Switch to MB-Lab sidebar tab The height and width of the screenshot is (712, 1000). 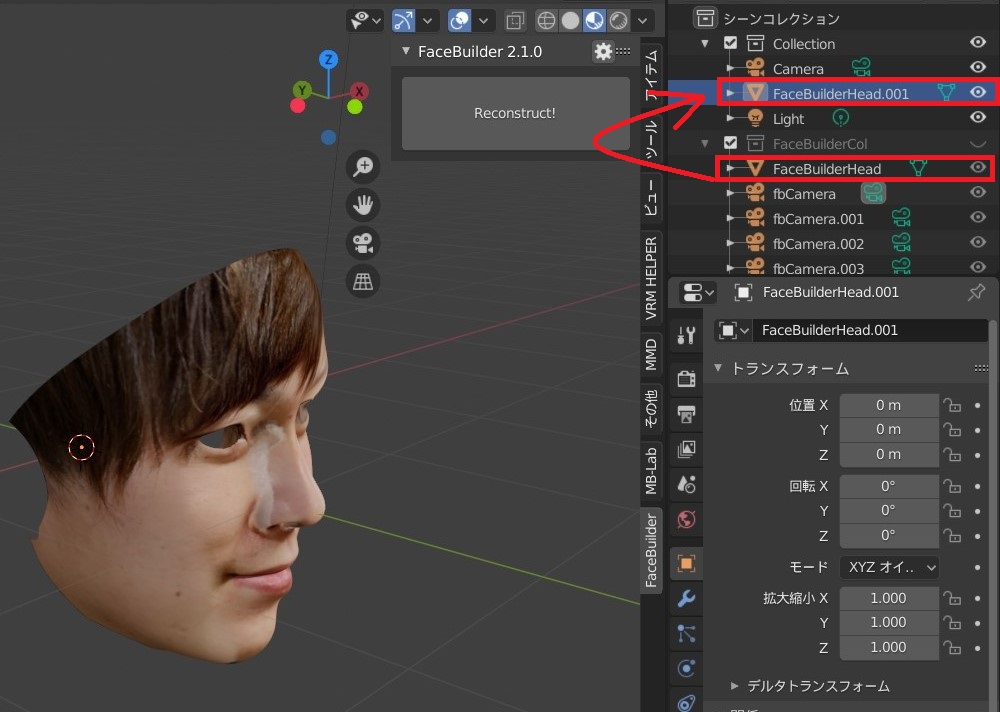pyautogui.click(x=651, y=471)
